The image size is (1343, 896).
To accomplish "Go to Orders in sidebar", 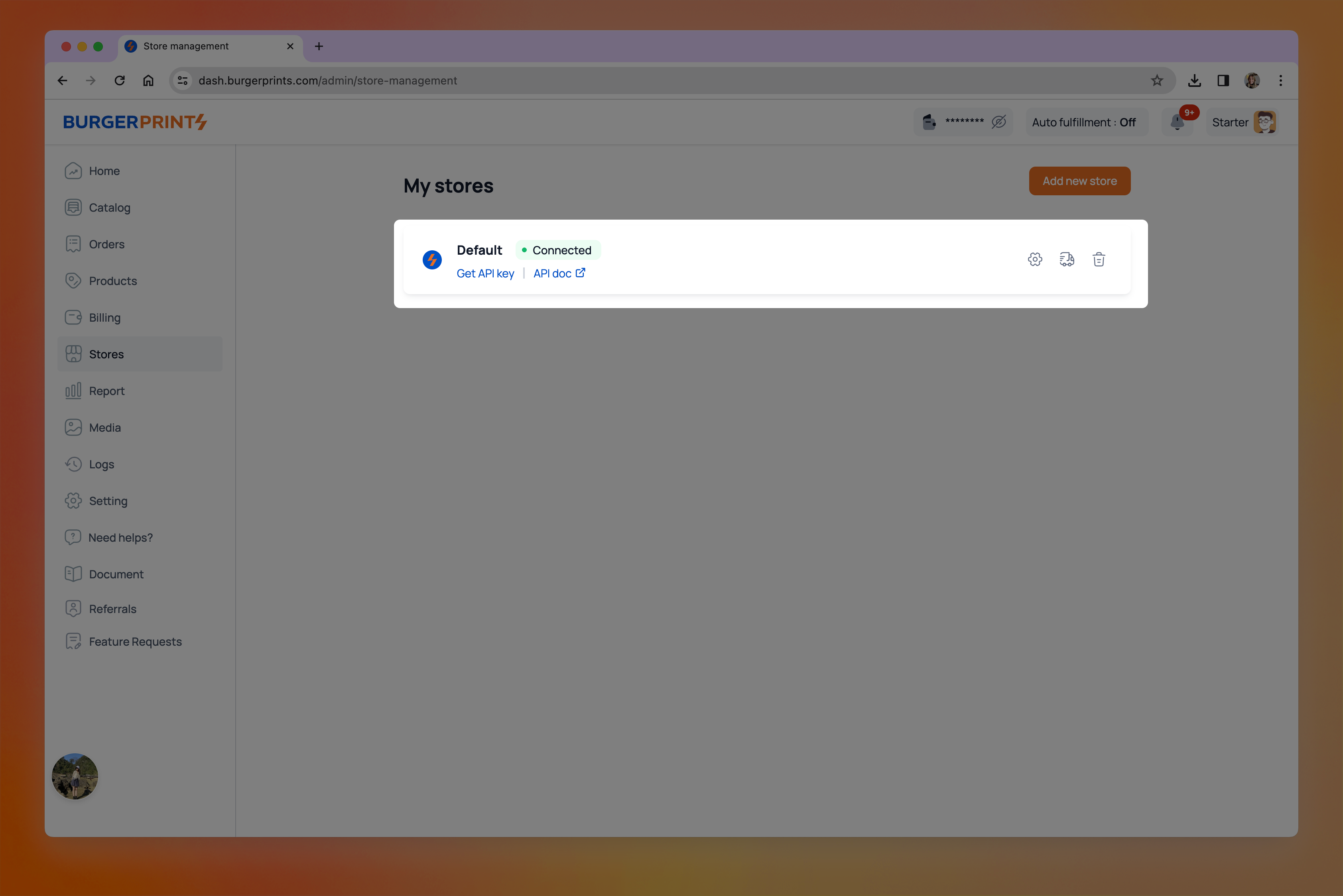I will [106, 245].
